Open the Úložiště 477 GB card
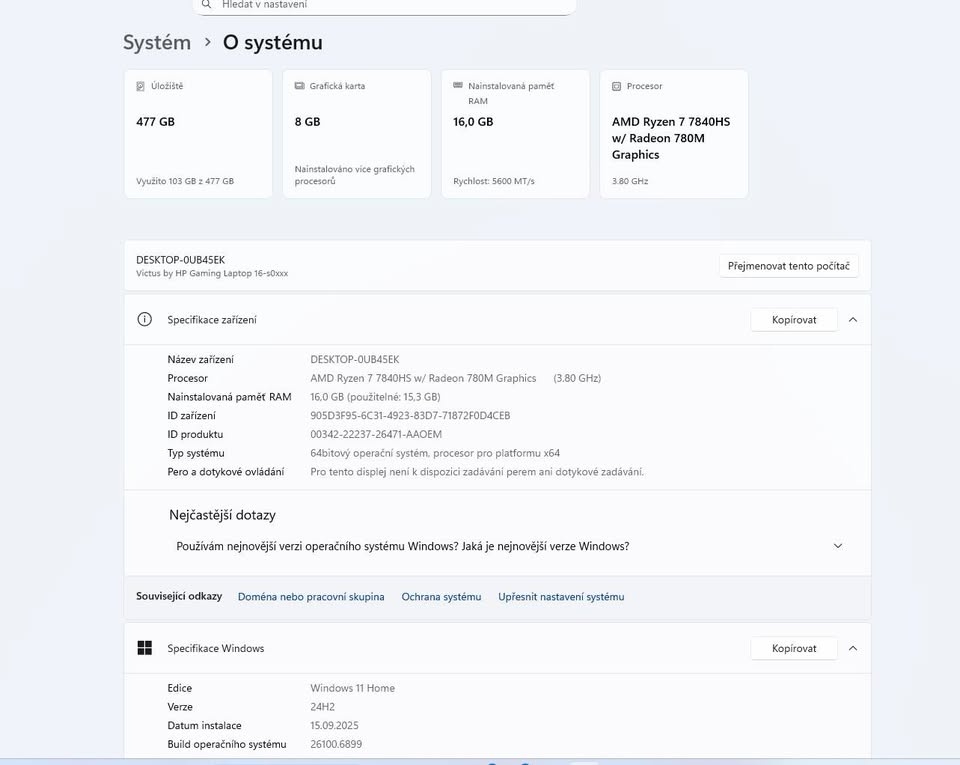Viewport: 960px width, 765px height. [x=198, y=134]
